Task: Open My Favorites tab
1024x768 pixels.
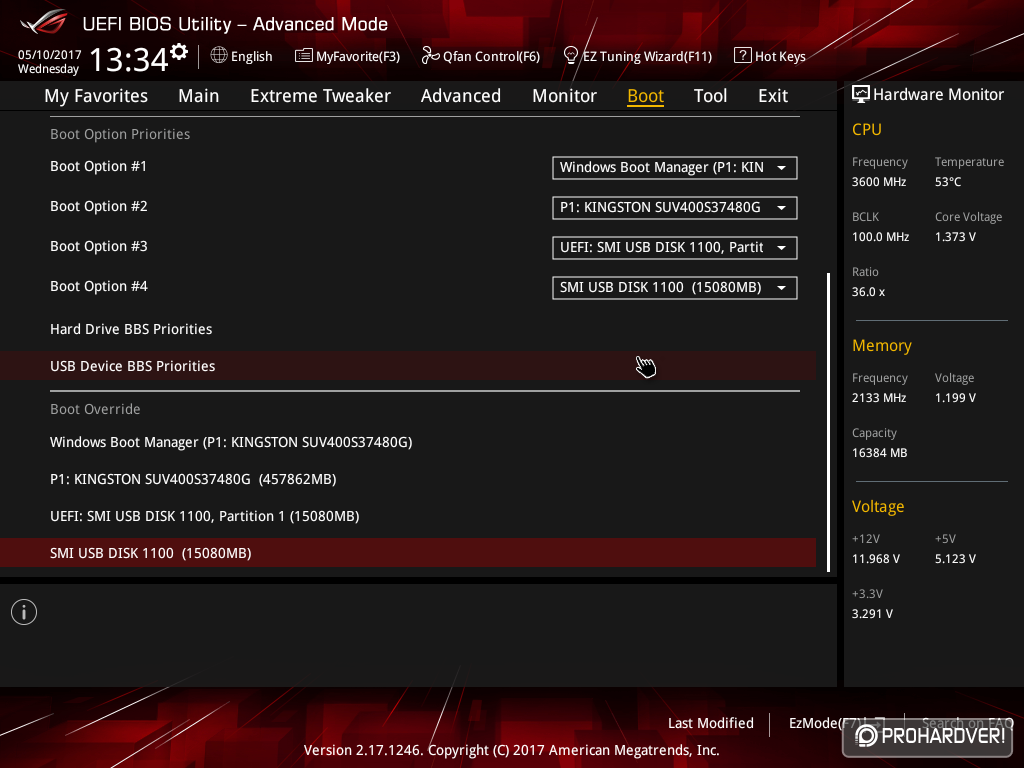Action: coord(96,96)
